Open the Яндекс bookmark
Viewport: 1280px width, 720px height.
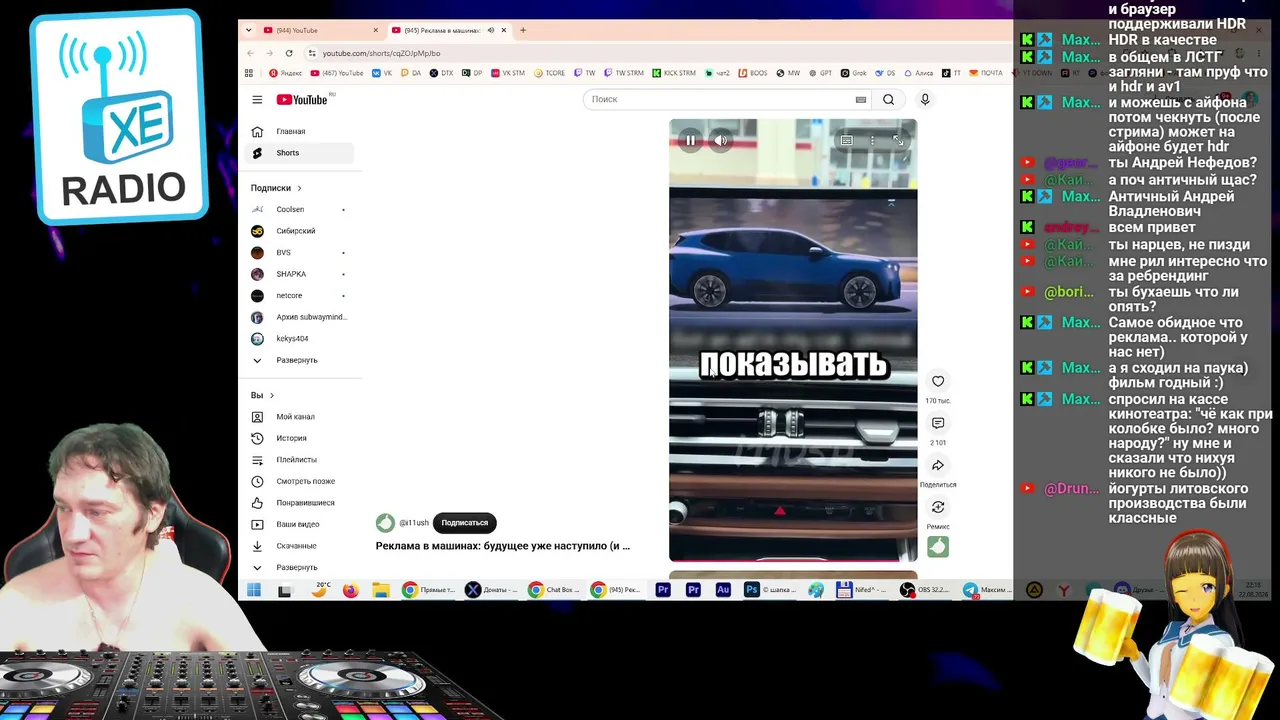285,73
